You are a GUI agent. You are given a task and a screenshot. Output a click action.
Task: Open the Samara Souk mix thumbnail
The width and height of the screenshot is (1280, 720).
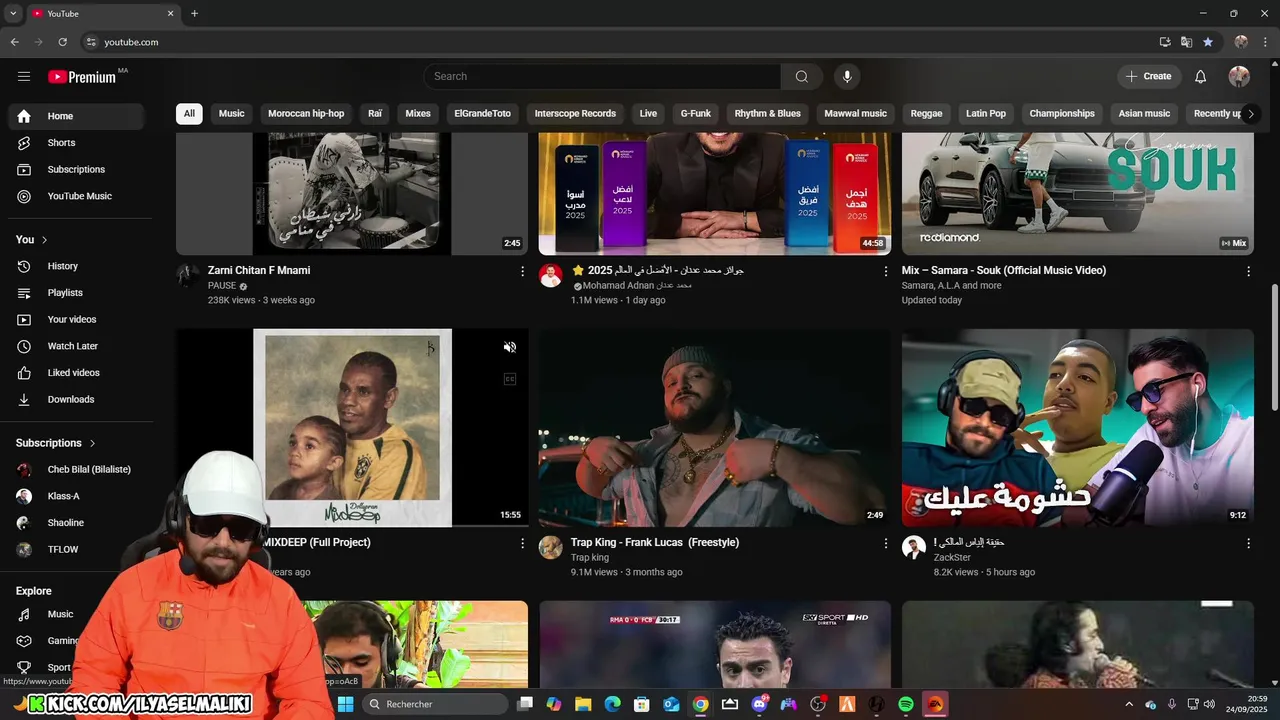pos(1078,193)
